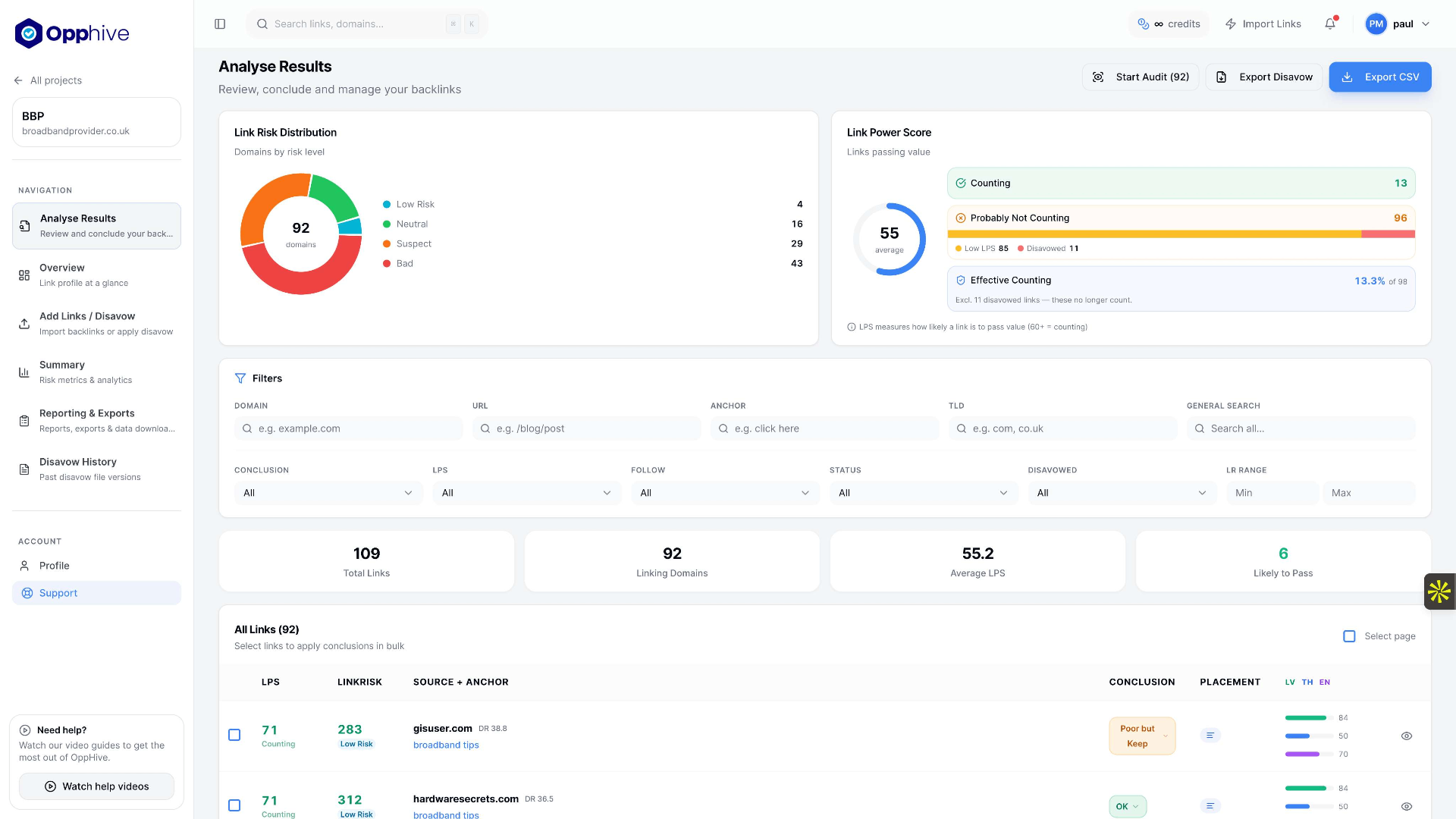Image resolution: width=1456 pixels, height=819 pixels.
Task: Click the back arrow beside All projects
Action: click(x=18, y=80)
